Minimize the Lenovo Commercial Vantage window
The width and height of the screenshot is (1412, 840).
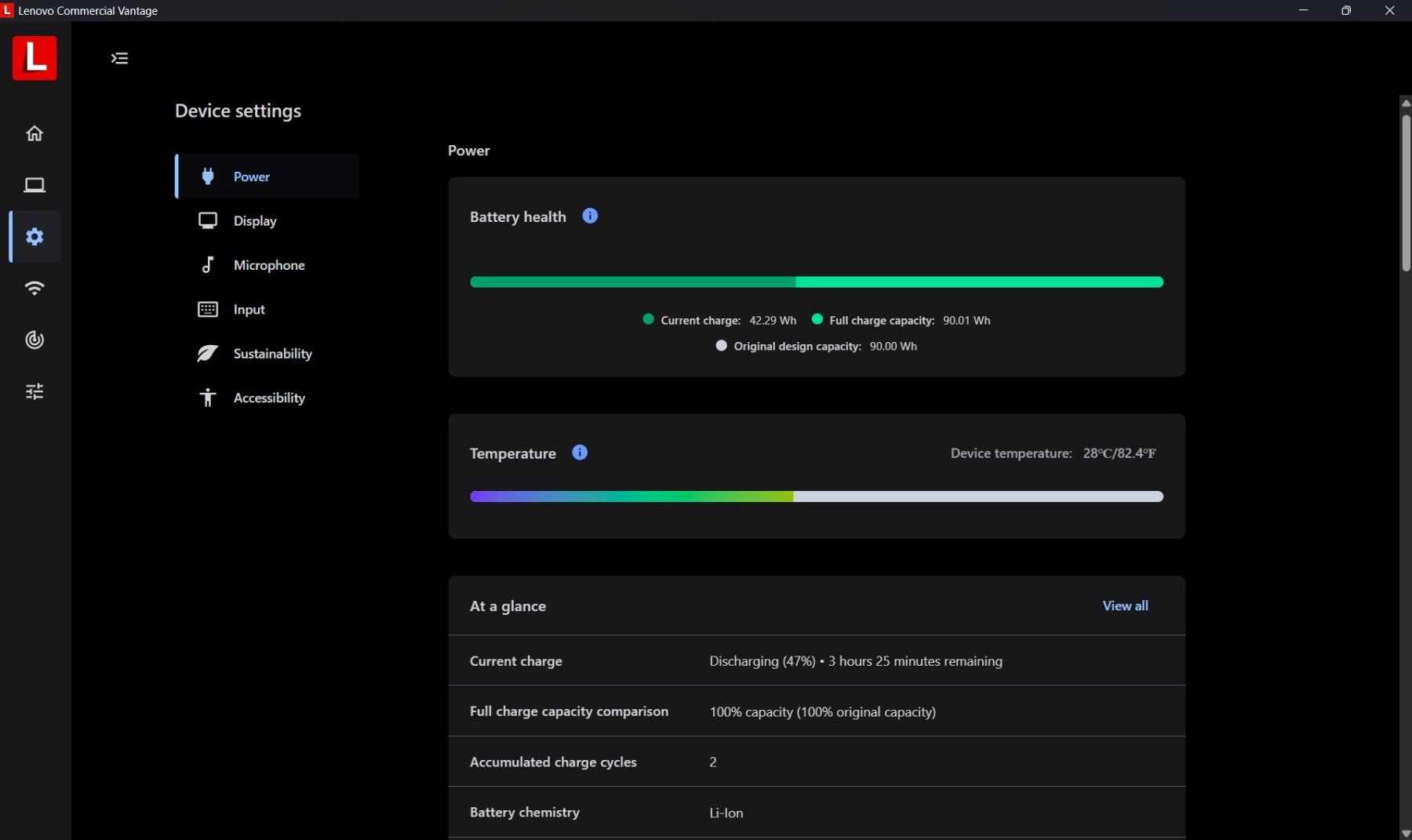[1304, 10]
